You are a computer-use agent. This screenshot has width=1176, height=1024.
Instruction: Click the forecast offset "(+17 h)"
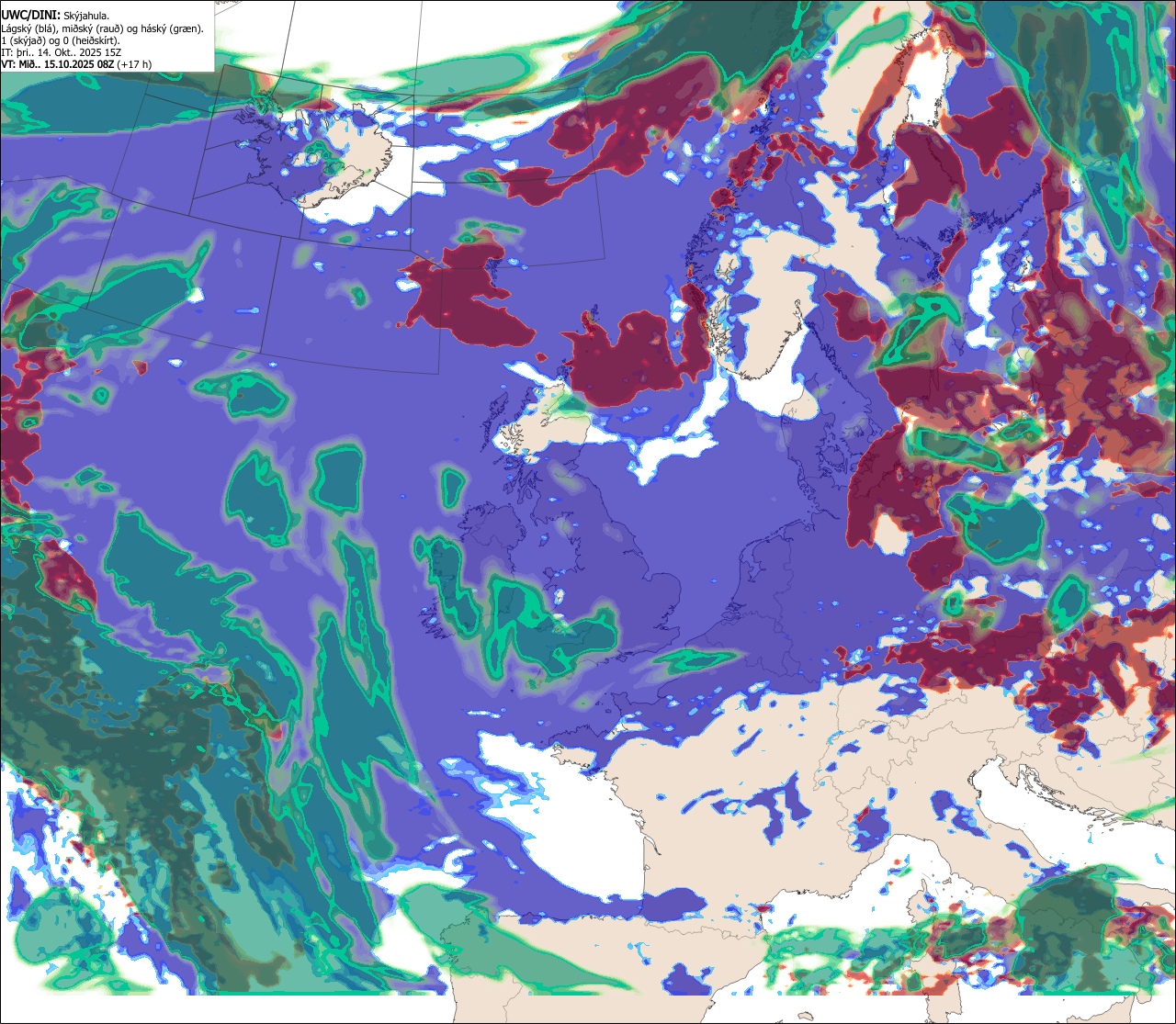(x=135, y=64)
